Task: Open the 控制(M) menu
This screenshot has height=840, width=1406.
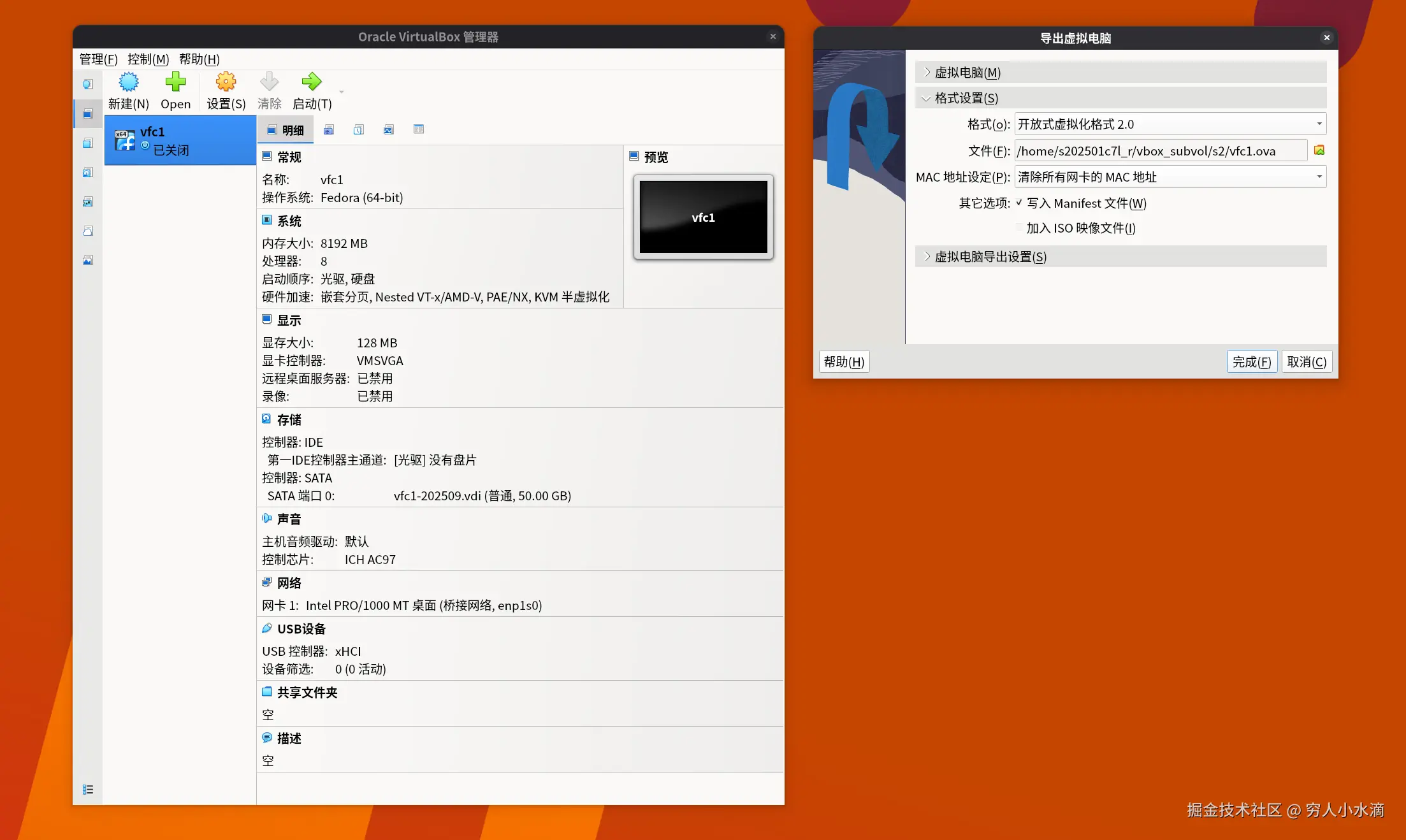Action: click(x=148, y=59)
